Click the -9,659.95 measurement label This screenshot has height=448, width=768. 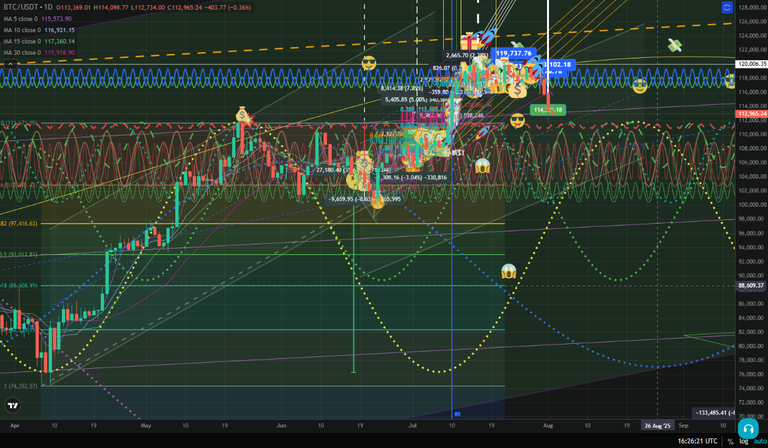pos(364,199)
